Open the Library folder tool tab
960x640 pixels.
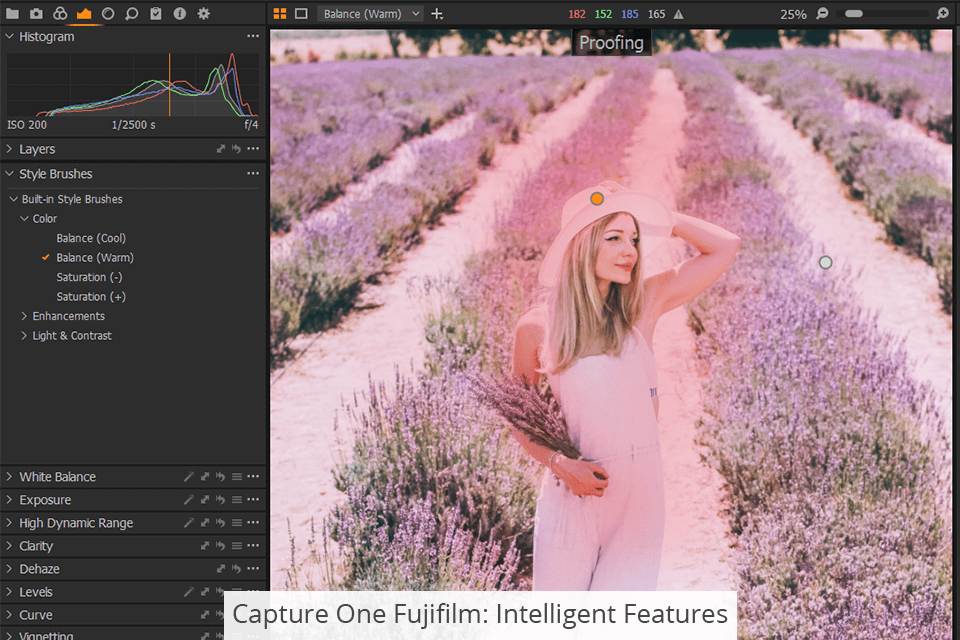(x=12, y=14)
